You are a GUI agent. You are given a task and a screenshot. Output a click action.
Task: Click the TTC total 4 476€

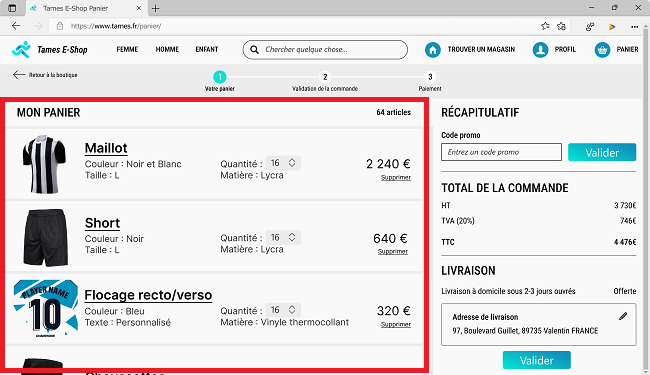(625, 242)
